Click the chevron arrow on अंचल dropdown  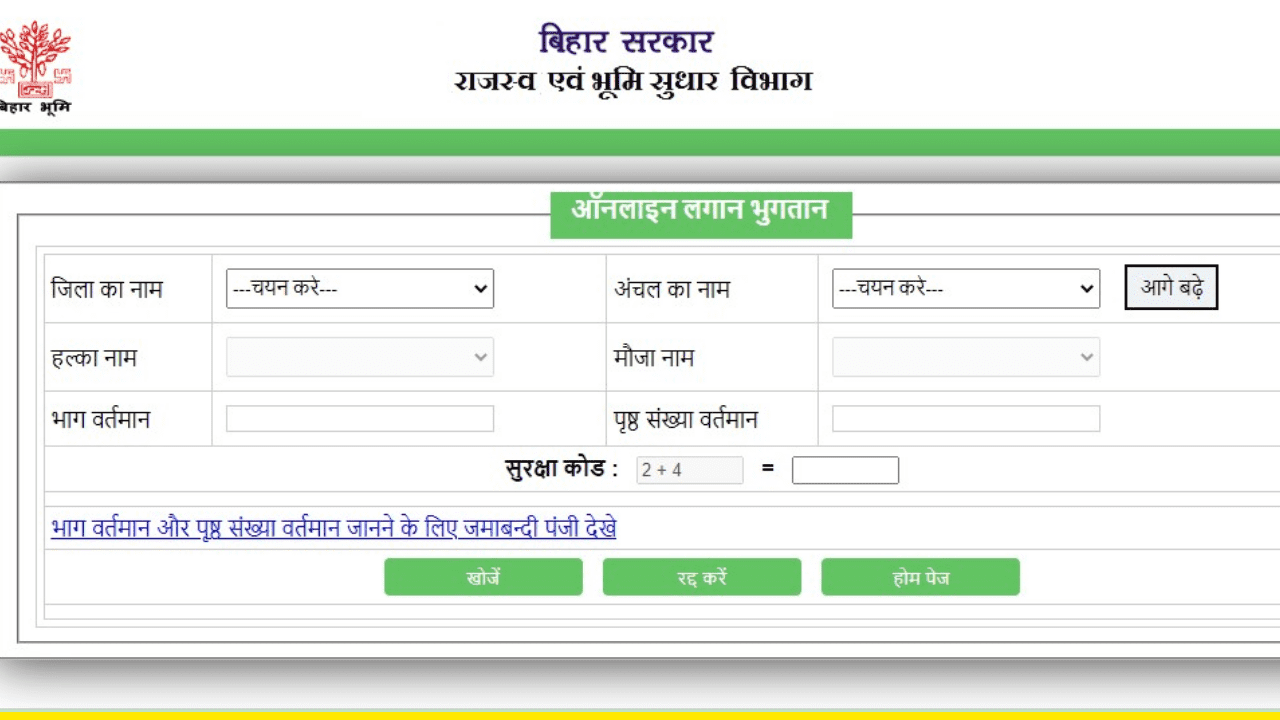tap(1086, 289)
